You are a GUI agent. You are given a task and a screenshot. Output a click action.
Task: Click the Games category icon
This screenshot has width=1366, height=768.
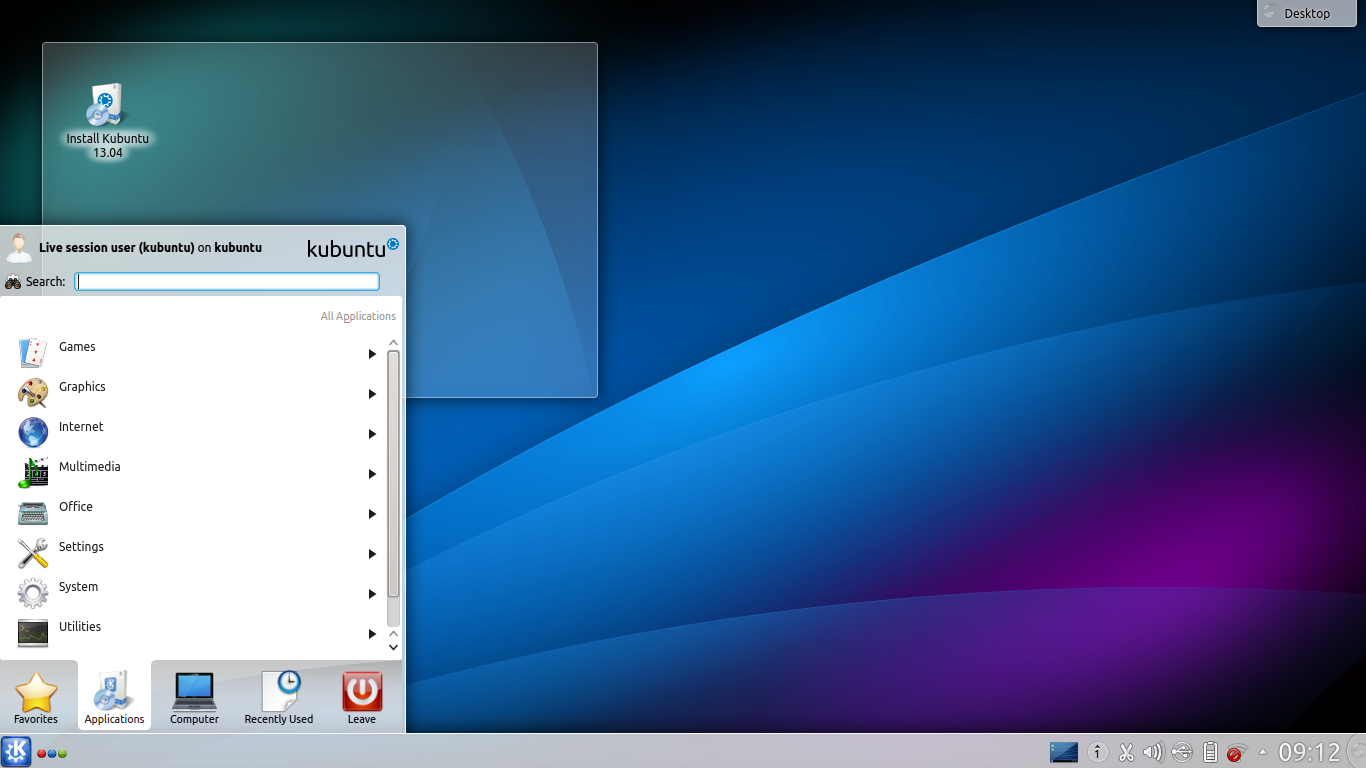(x=33, y=353)
